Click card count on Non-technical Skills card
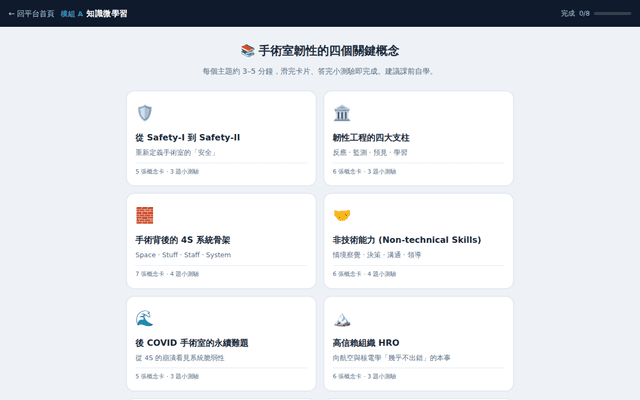The height and width of the screenshot is (400, 640). click(364, 274)
